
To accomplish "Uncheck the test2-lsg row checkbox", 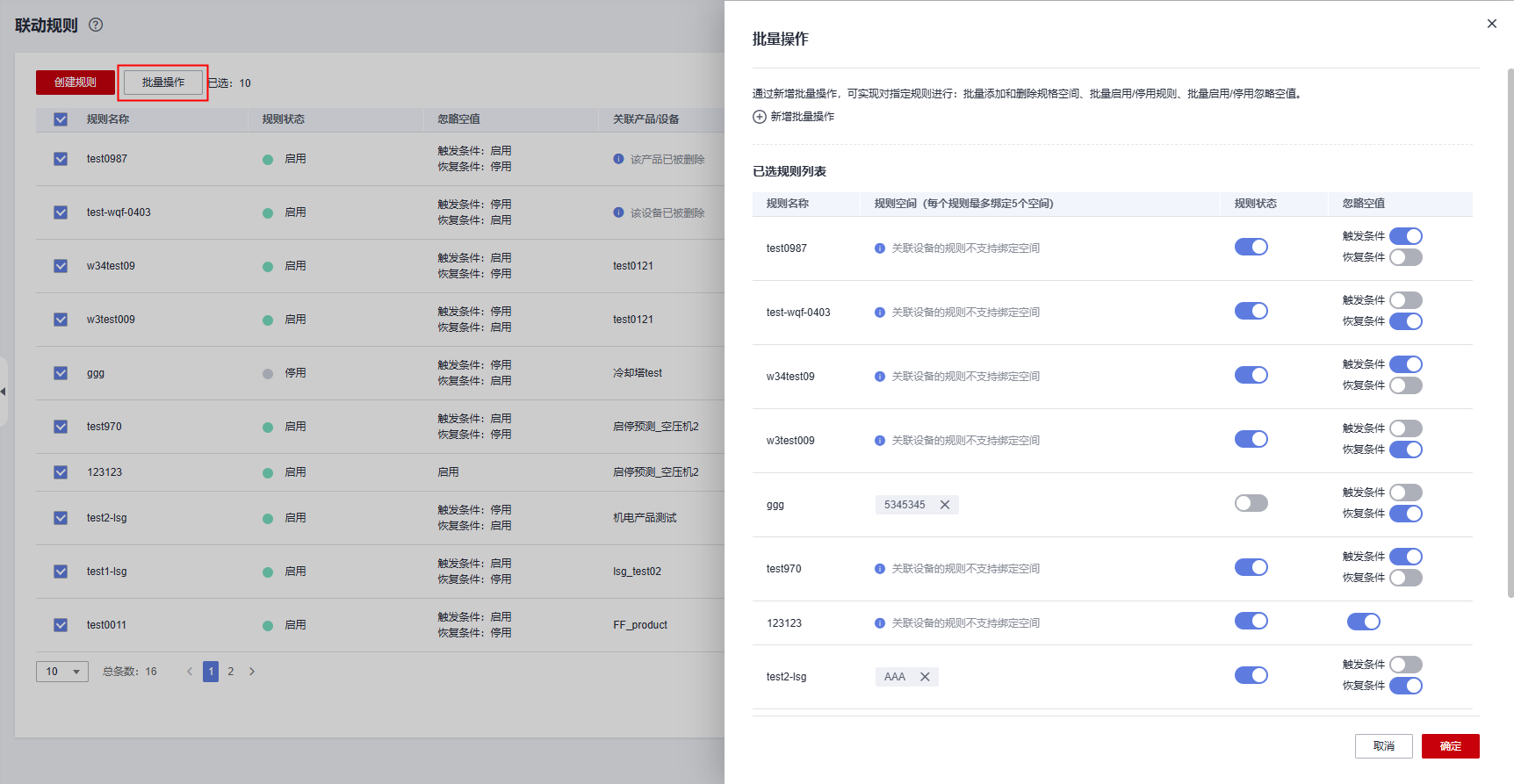I will (61, 518).
